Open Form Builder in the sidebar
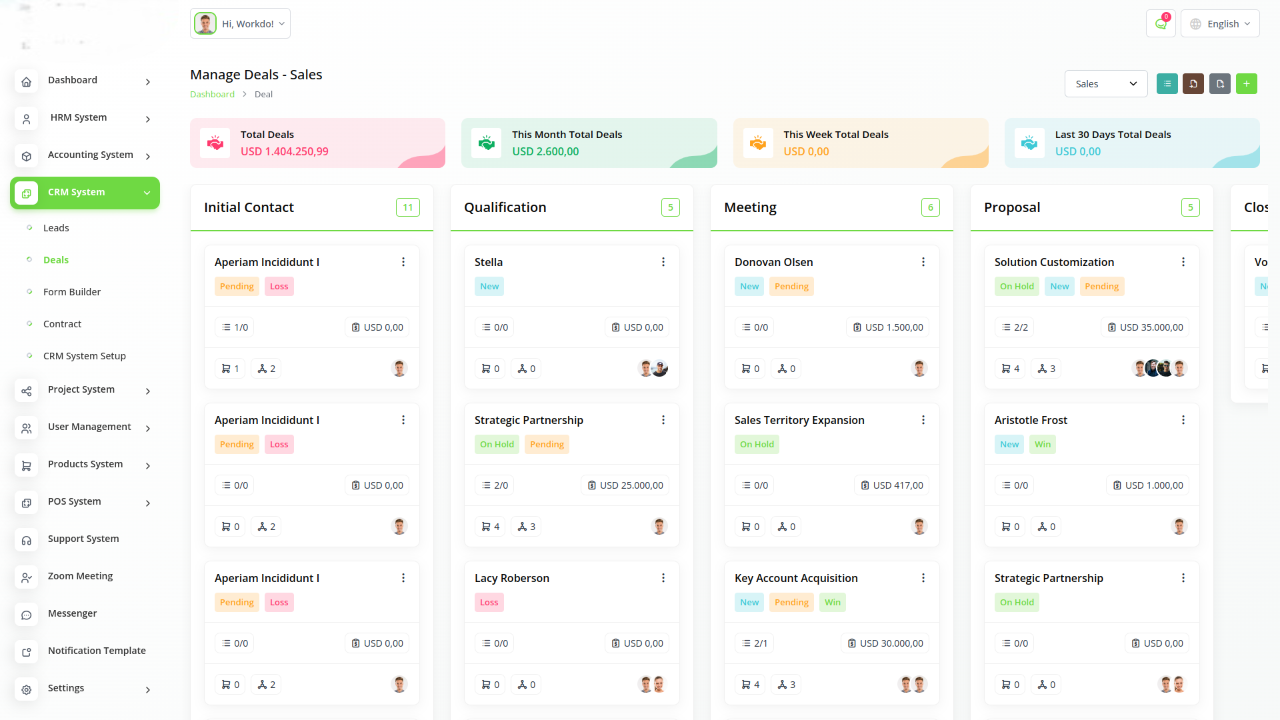Viewport: 1280px width, 720px height. coord(72,292)
